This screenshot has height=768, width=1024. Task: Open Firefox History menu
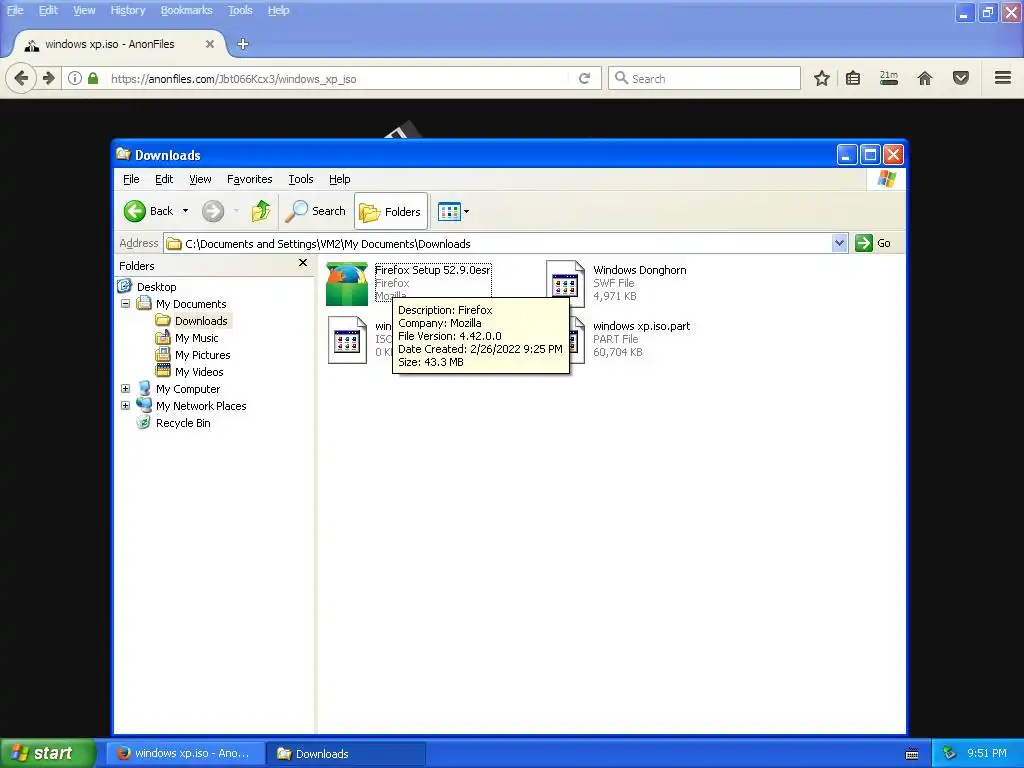[127, 10]
